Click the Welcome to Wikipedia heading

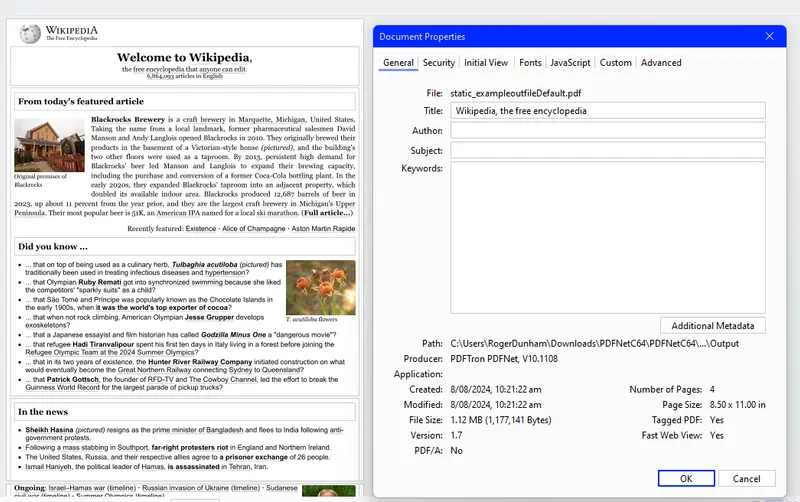pos(184,58)
